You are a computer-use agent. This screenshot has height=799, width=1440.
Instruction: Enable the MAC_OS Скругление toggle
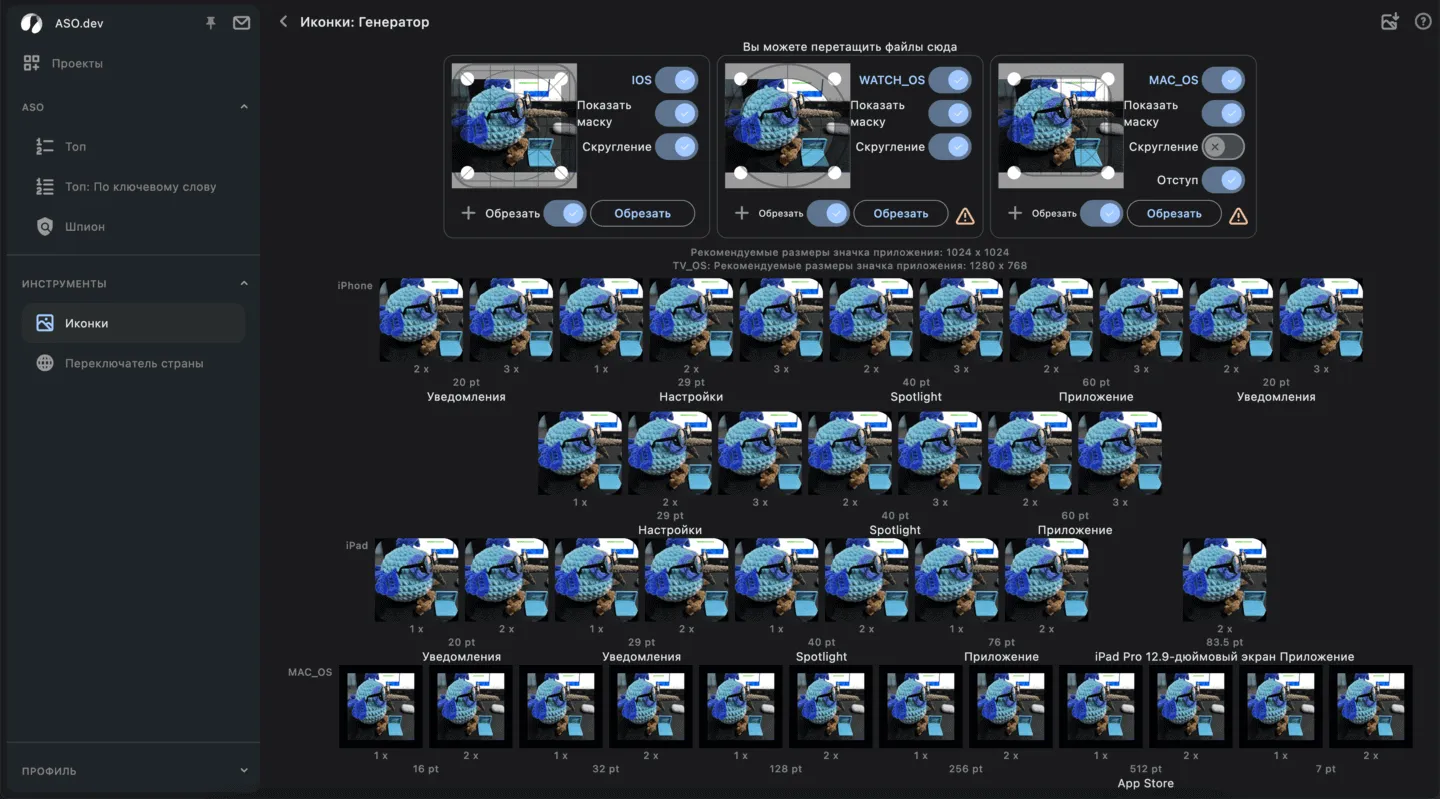1222,147
